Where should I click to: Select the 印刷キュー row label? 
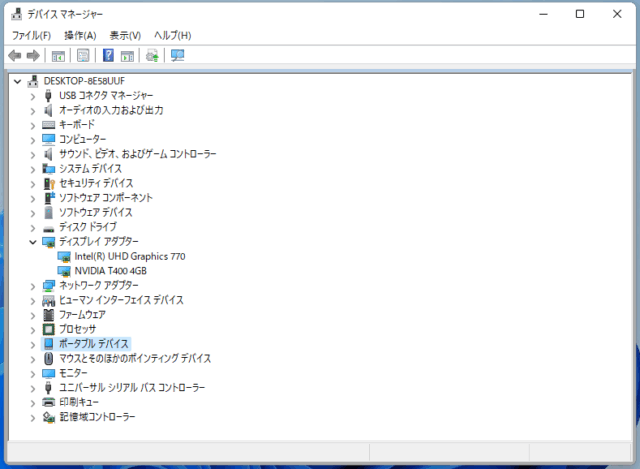click(79, 402)
